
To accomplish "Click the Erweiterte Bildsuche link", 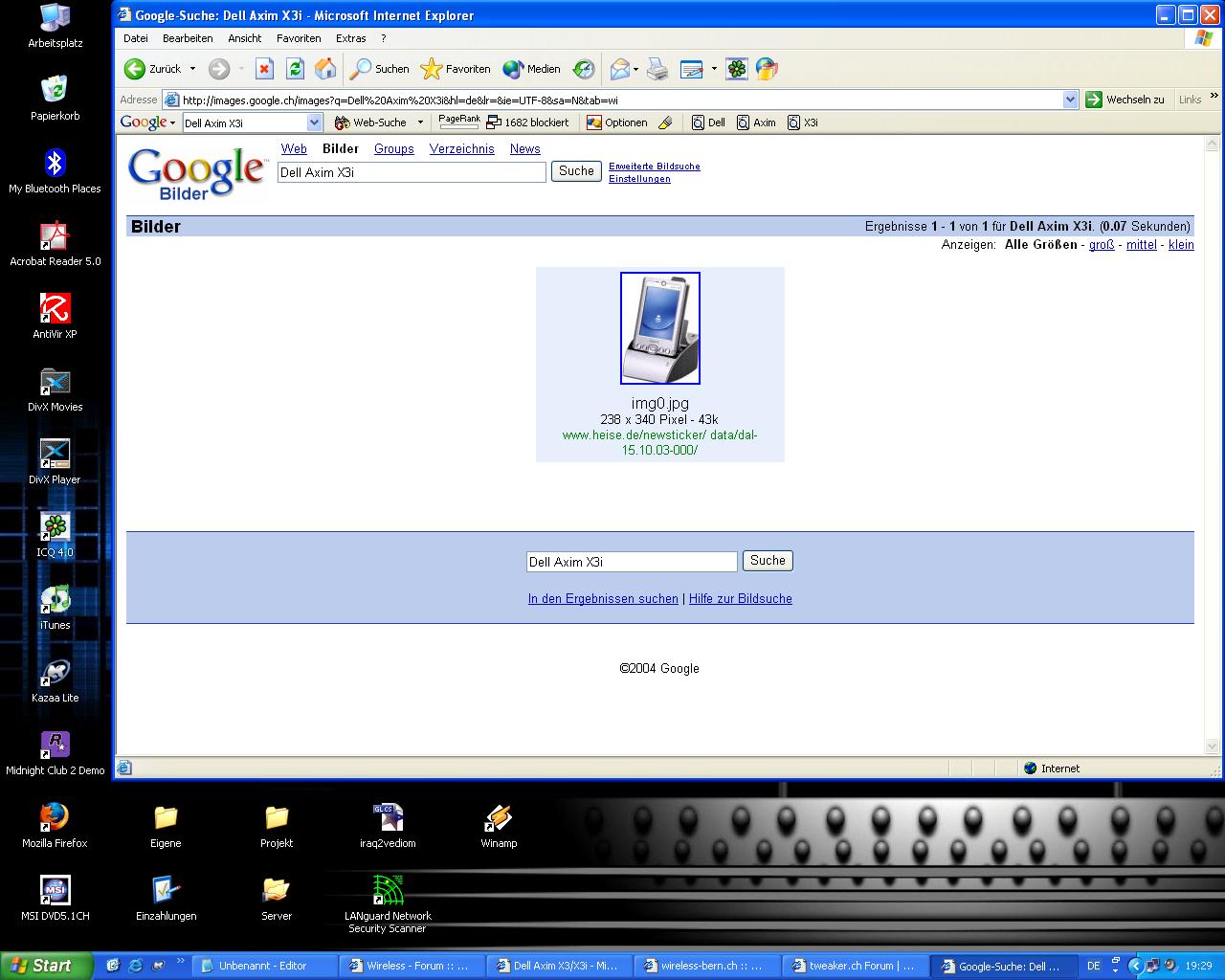I will tap(654, 167).
